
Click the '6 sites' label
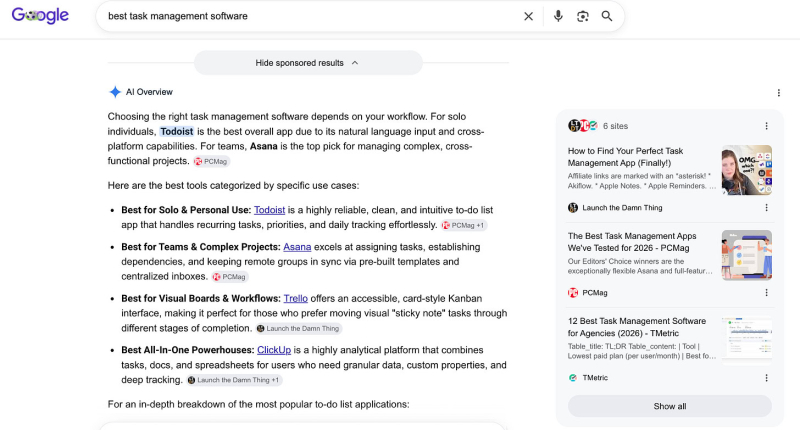615,126
